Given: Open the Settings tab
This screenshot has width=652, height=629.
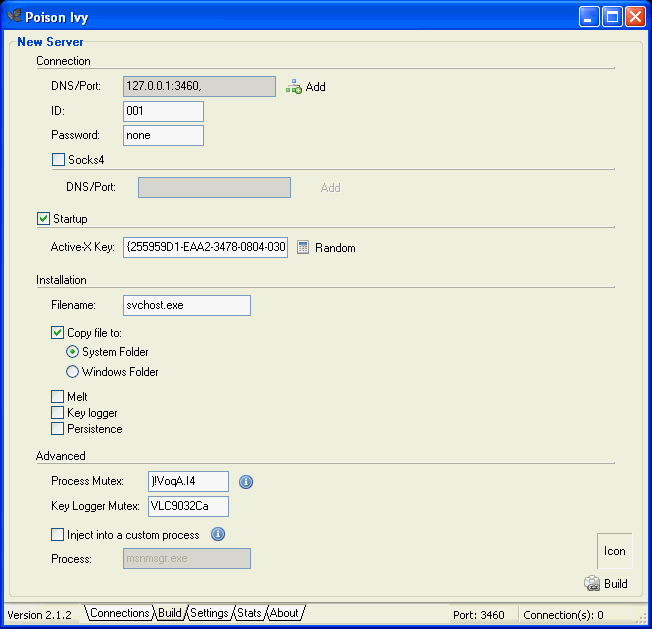Looking at the screenshot, I should tap(209, 613).
